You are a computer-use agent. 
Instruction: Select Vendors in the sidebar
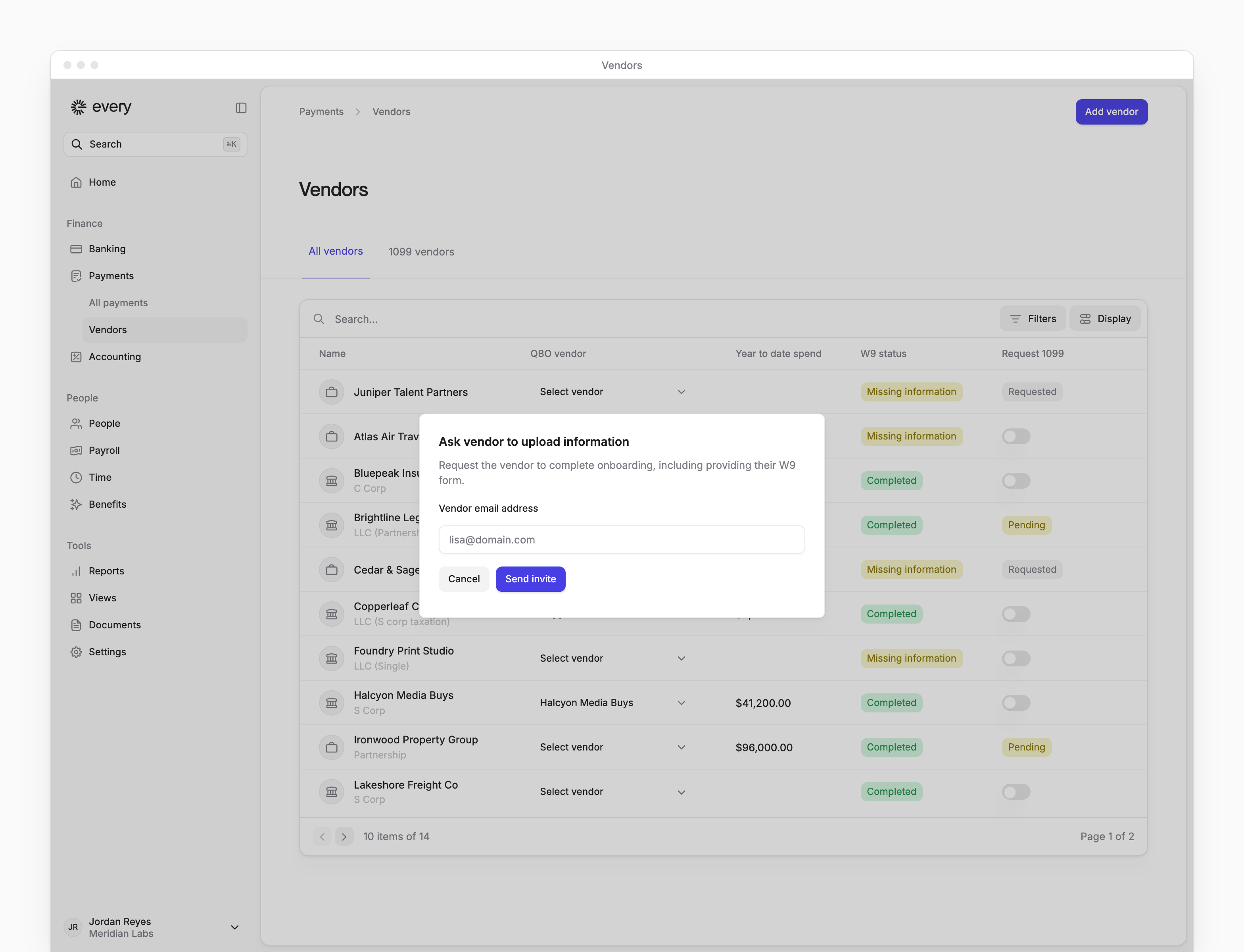(165, 330)
